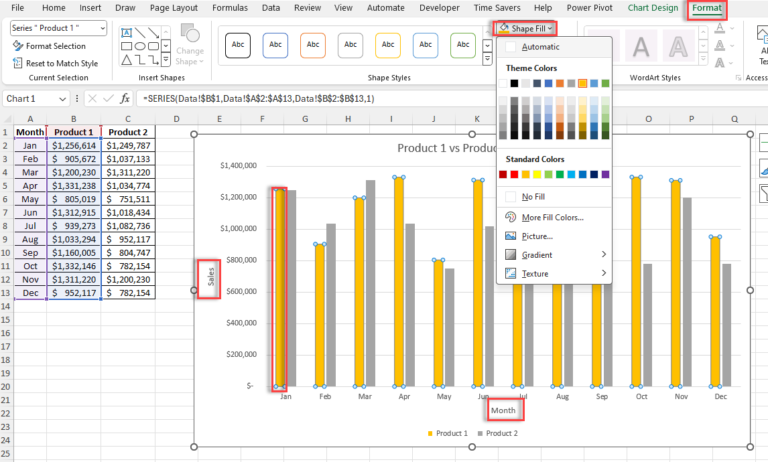The image size is (768, 462).
Task: Select the Oval shape
Action: [140, 47]
